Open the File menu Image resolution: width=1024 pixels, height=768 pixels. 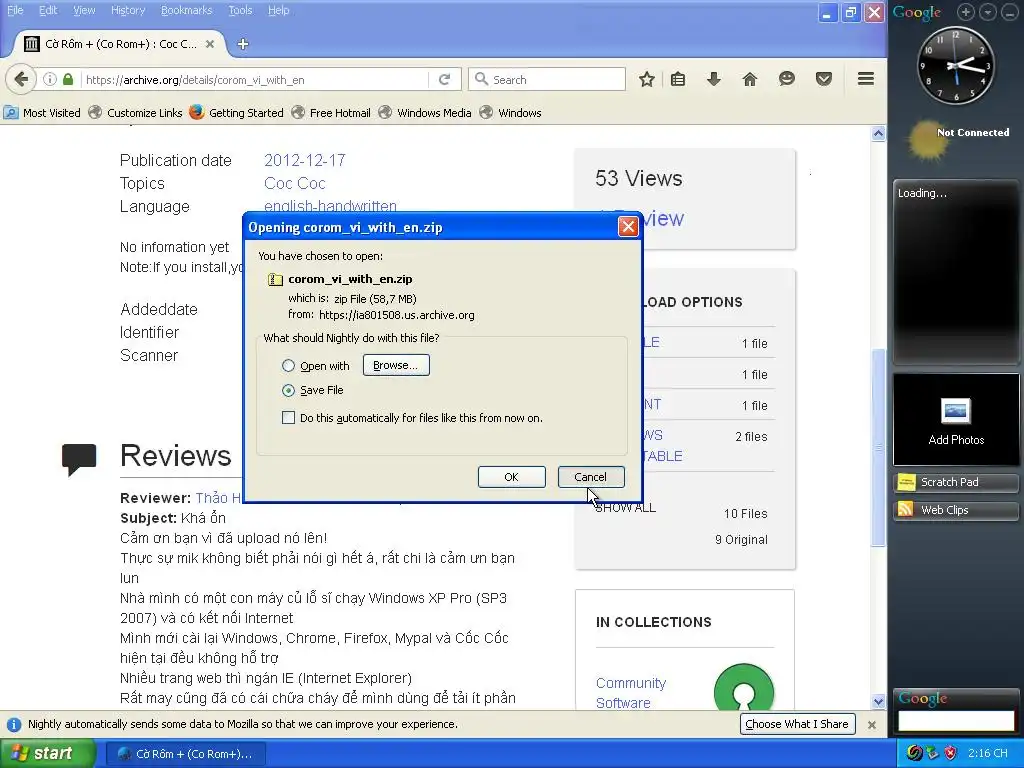coord(15,10)
